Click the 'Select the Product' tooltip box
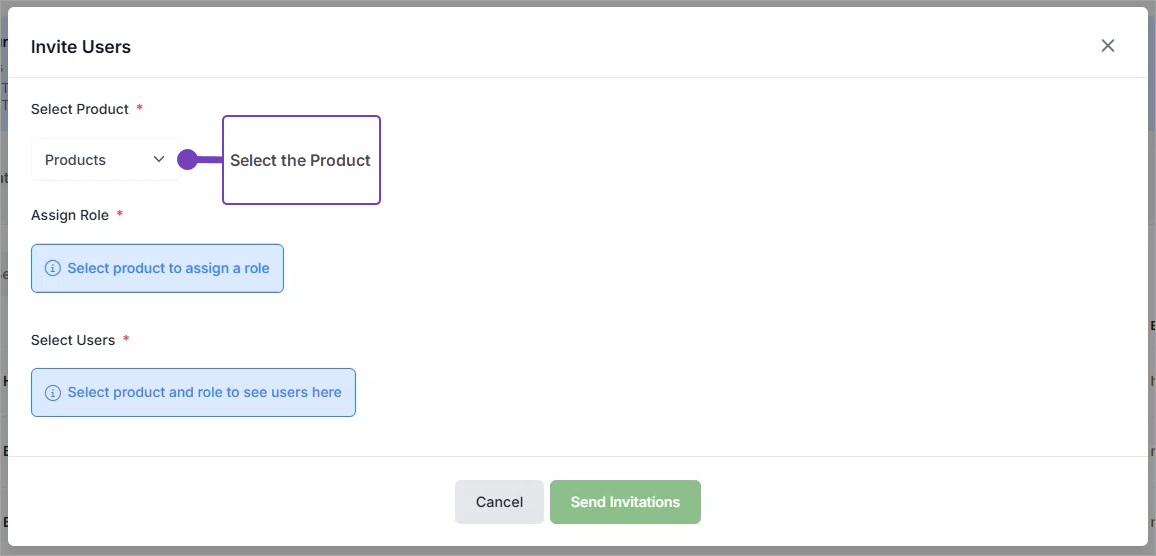 tap(301, 160)
